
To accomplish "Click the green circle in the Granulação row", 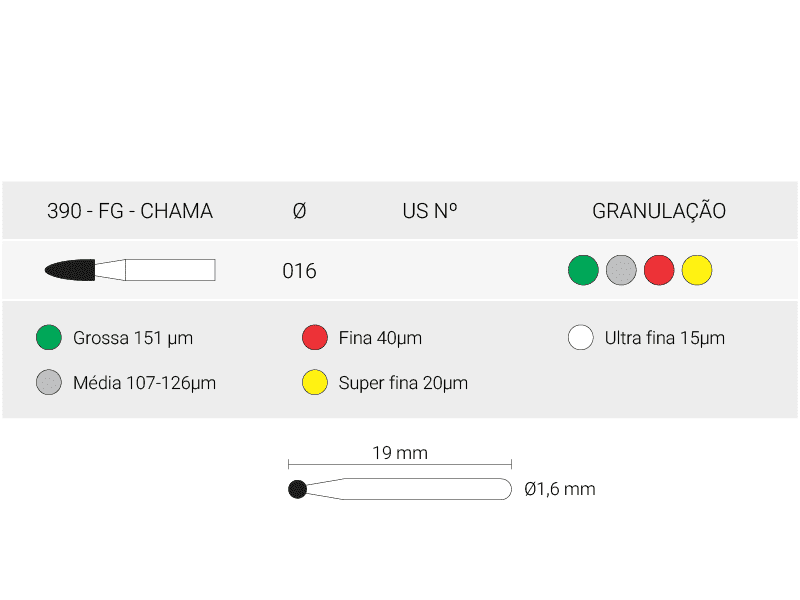I will click(x=583, y=270).
